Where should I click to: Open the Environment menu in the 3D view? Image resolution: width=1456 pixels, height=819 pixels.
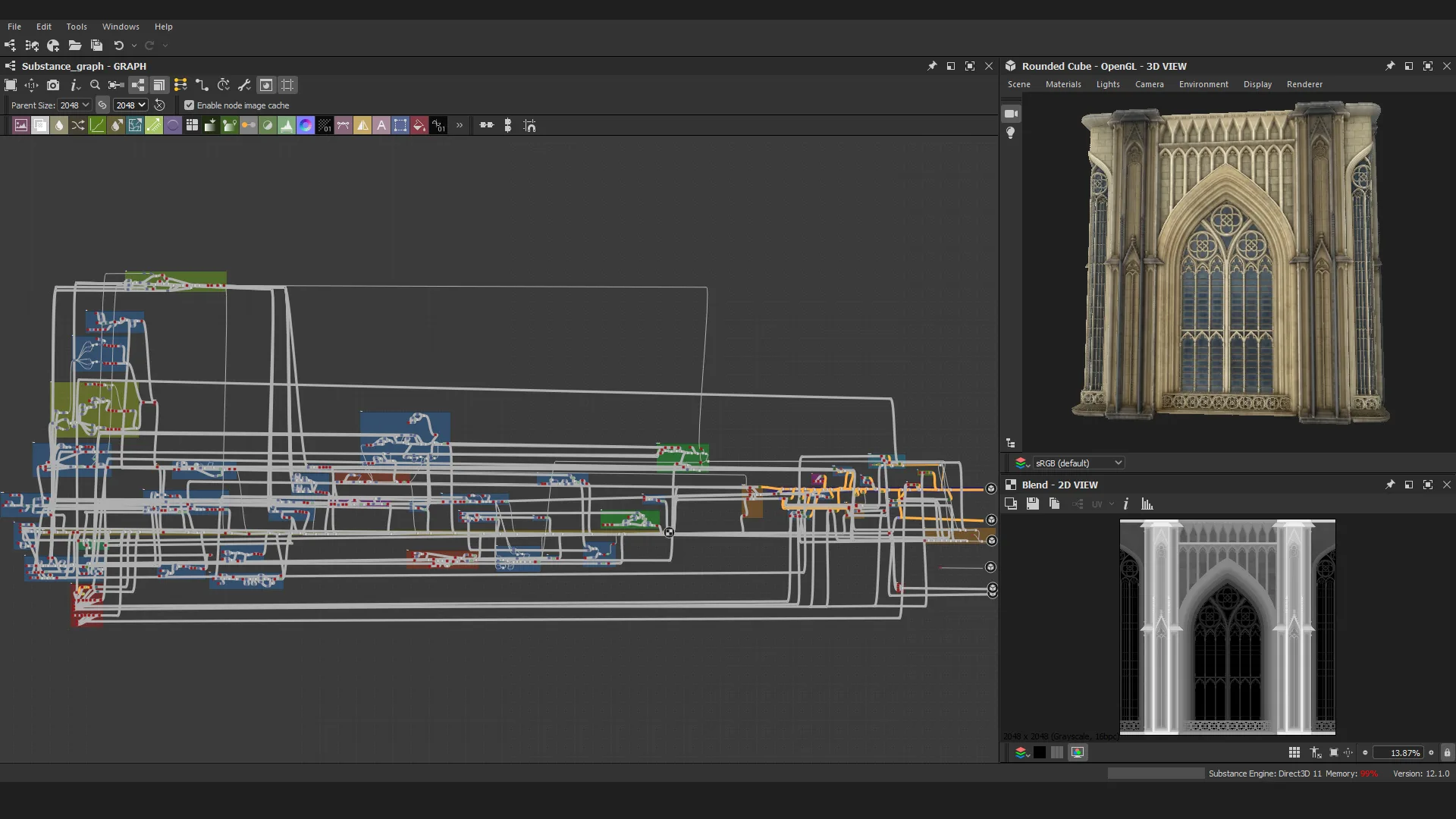(1203, 84)
